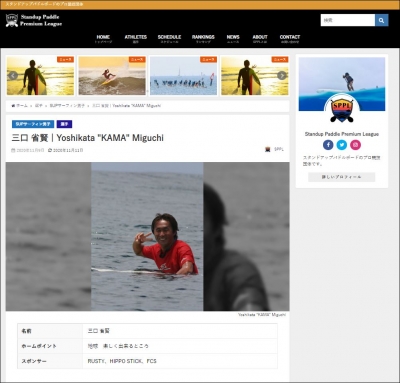Click the SPPL author avatar icon
Screen dimensions: 400x383
click(x=267, y=149)
